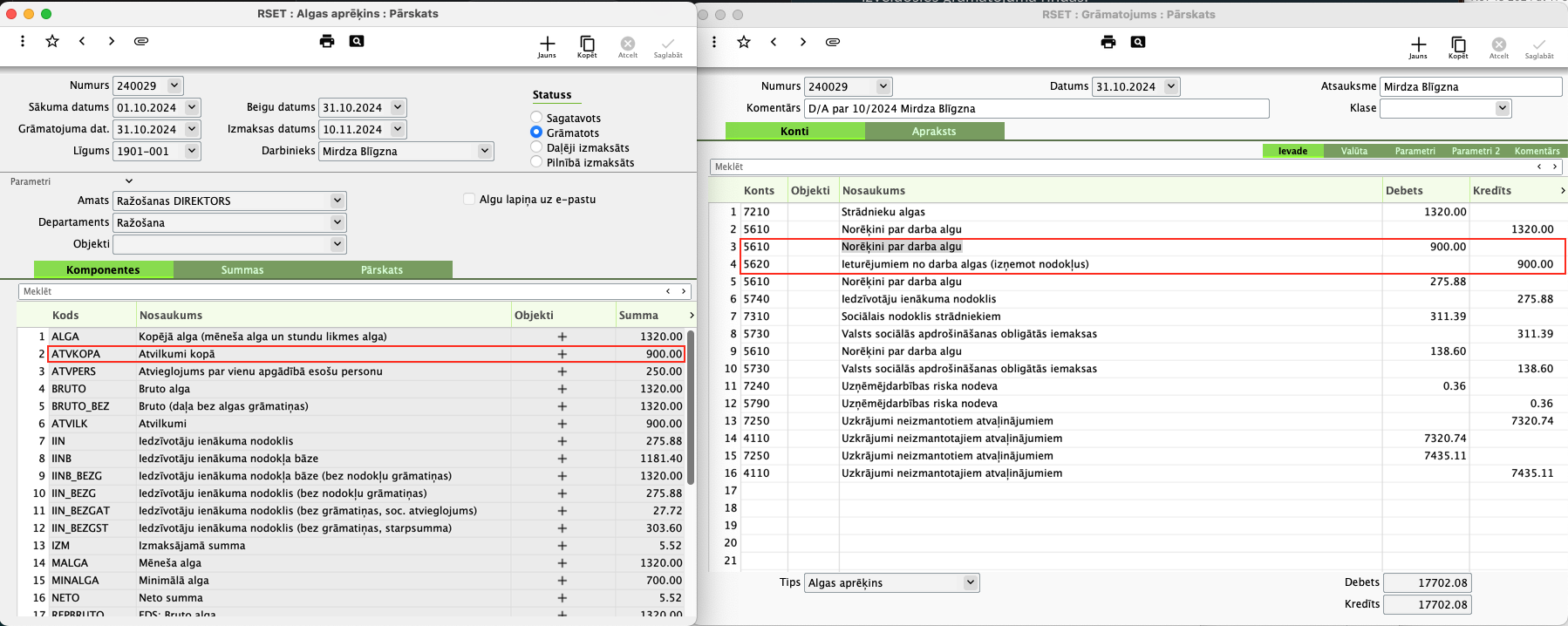Sort by Konts column header

point(759,190)
